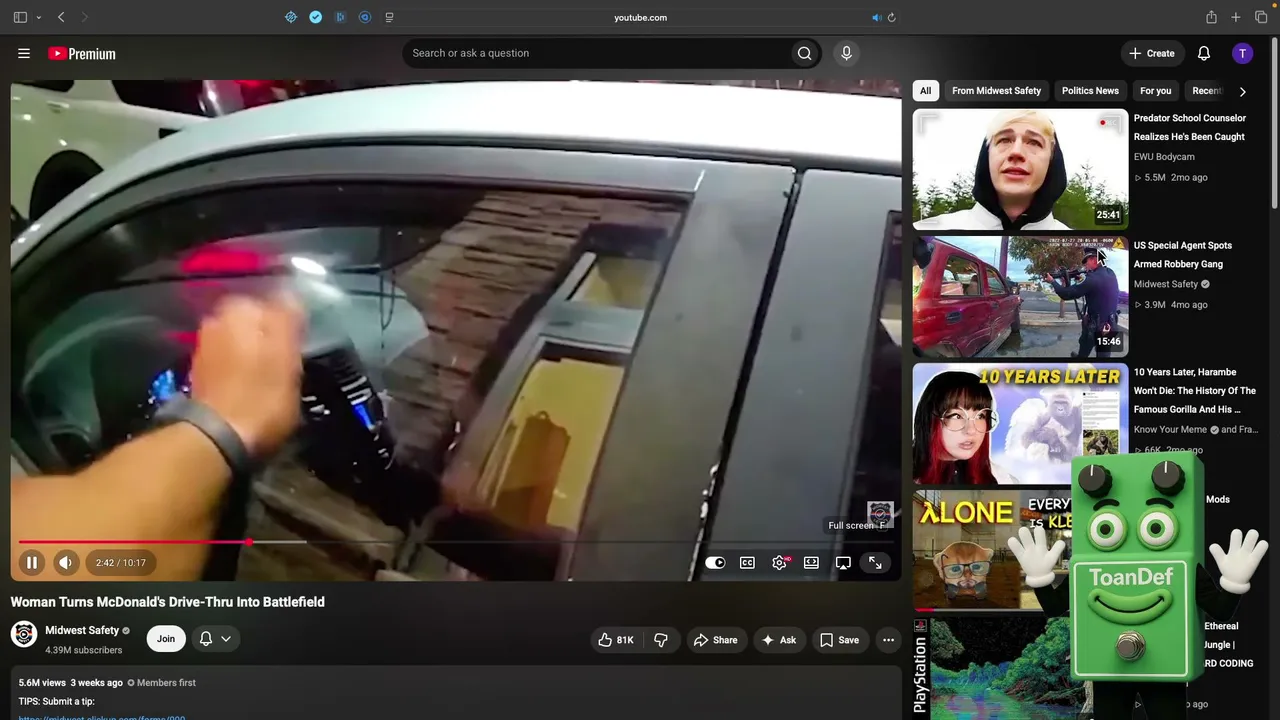Select the 'All' filter chip
This screenshot has width=1280, height=720.
point(925,91)
